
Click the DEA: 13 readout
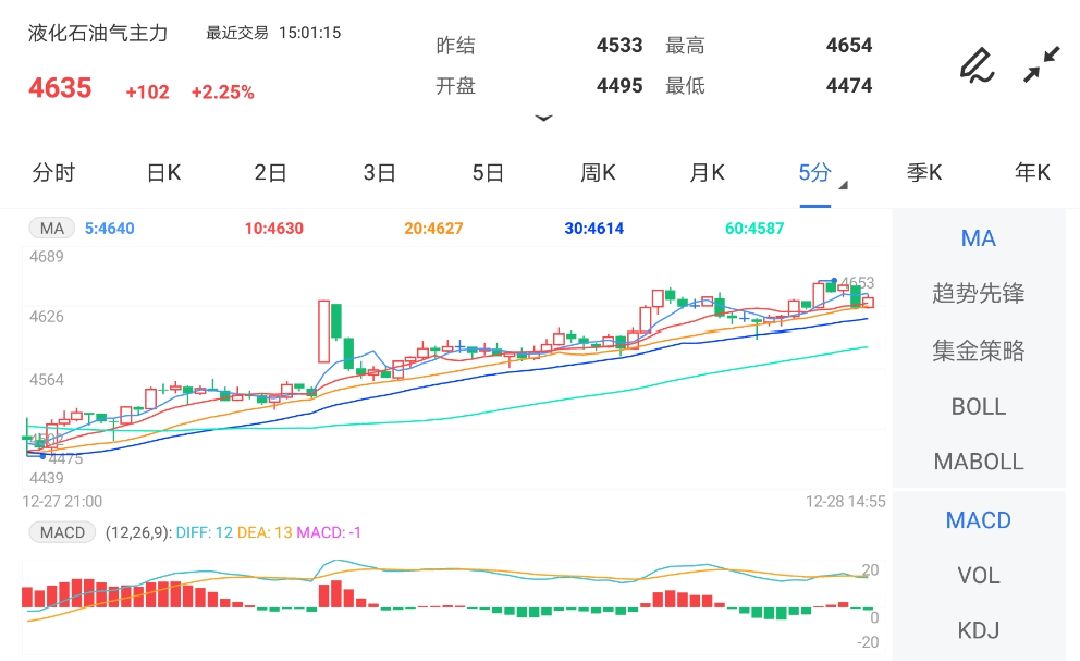point(264,532)
